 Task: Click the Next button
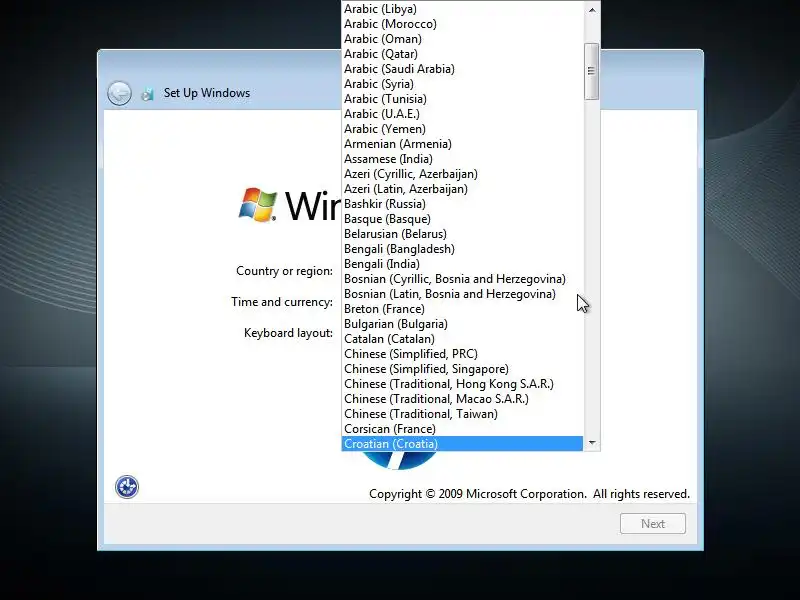[x=653, y=524]
